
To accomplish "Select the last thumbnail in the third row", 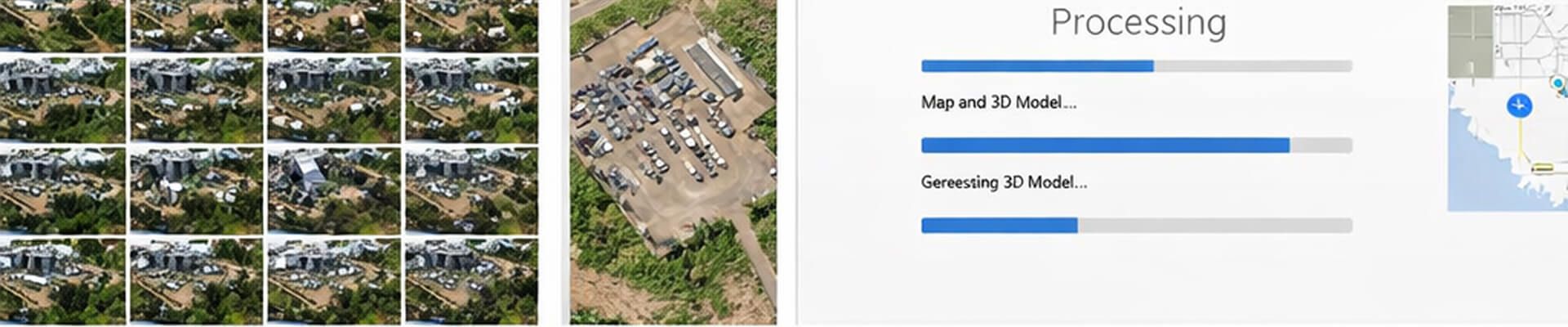I will click(471, 190).
